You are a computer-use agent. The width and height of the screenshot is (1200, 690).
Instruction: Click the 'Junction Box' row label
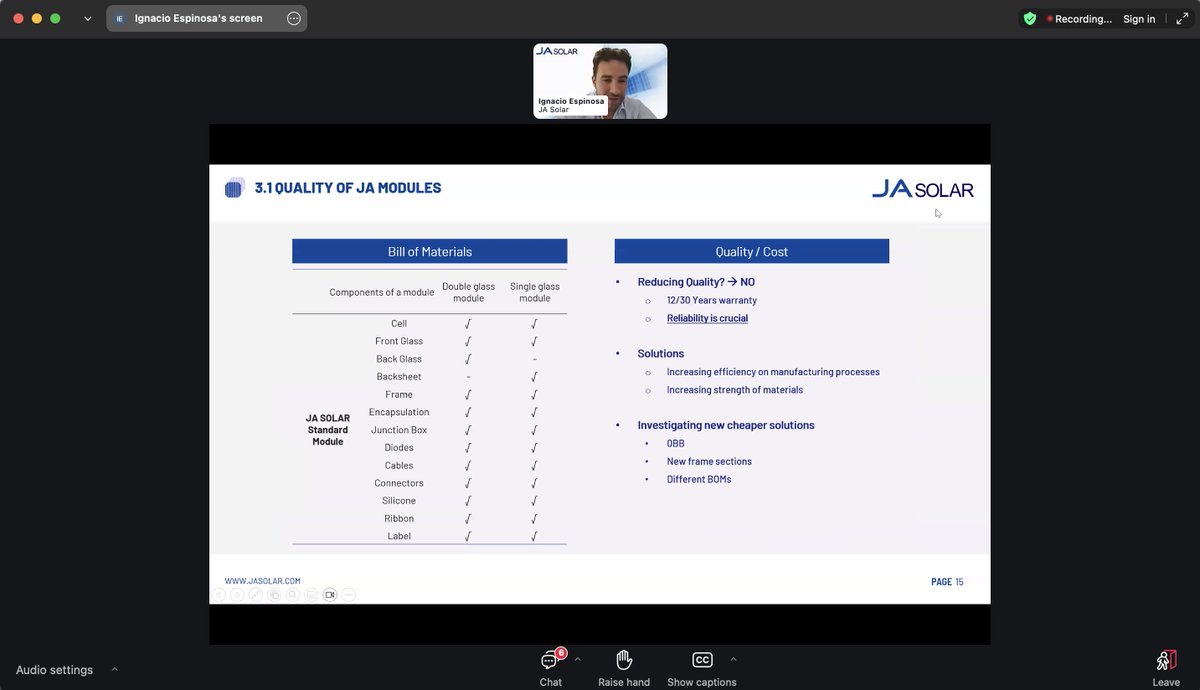(399, 430)
